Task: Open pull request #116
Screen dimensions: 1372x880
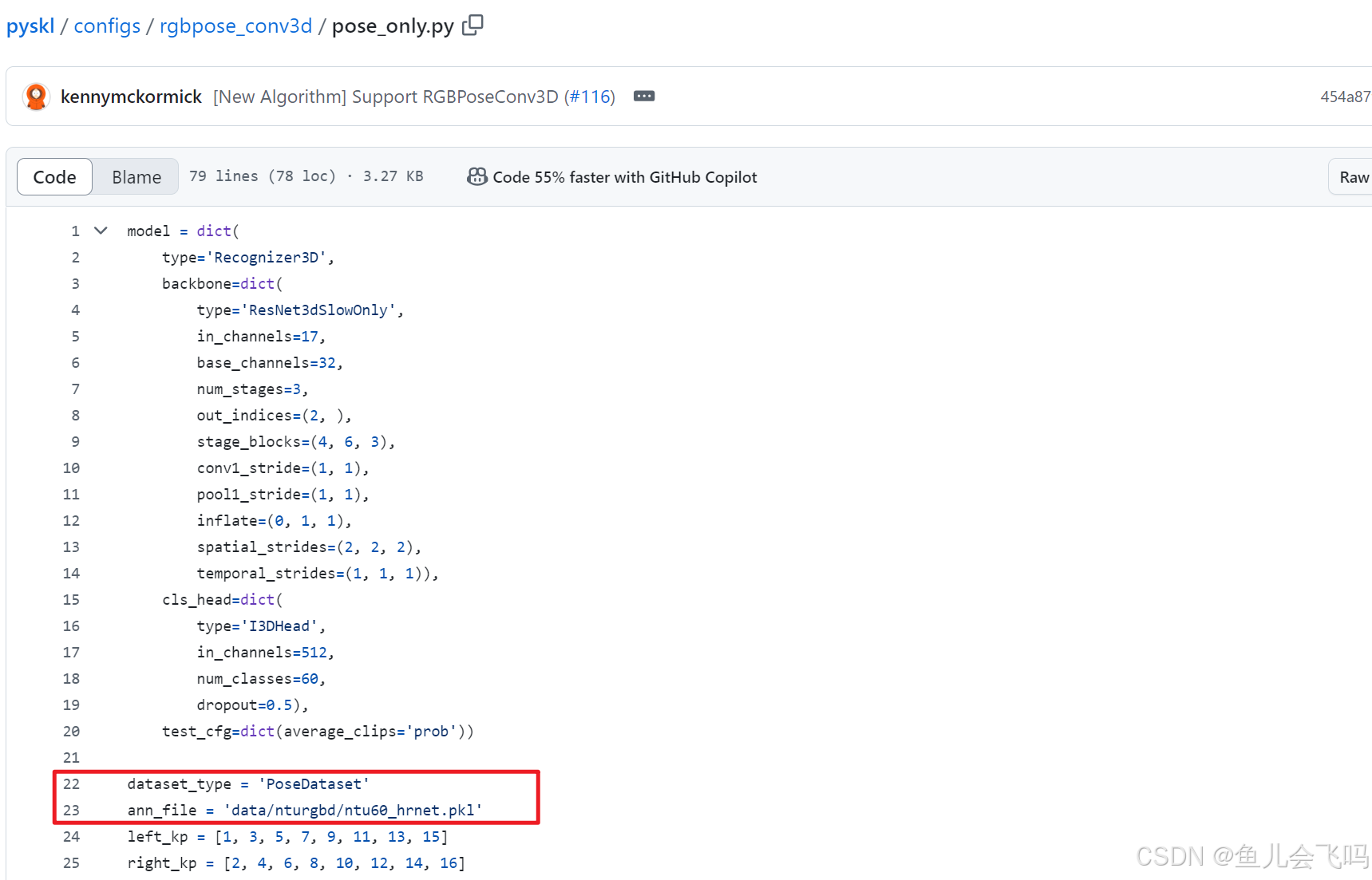Action: click(591, 96)
